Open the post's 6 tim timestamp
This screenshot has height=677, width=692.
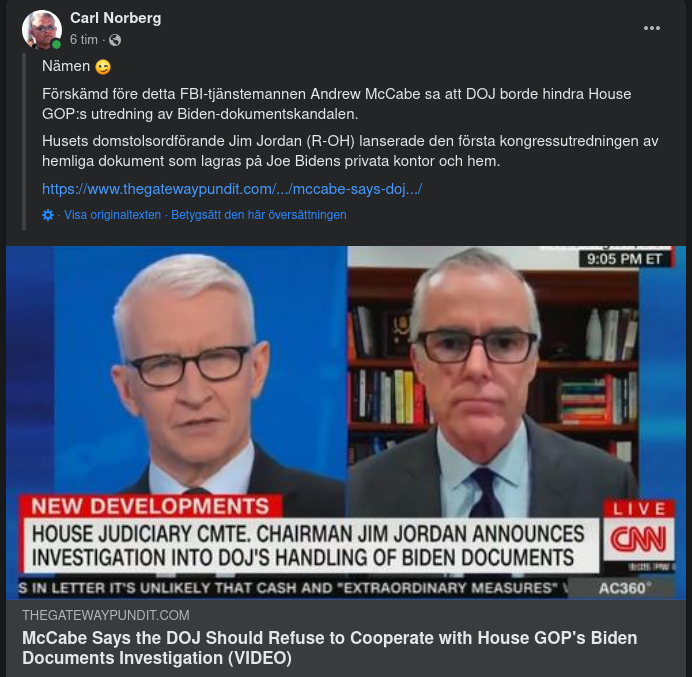[x=83, y=40]
